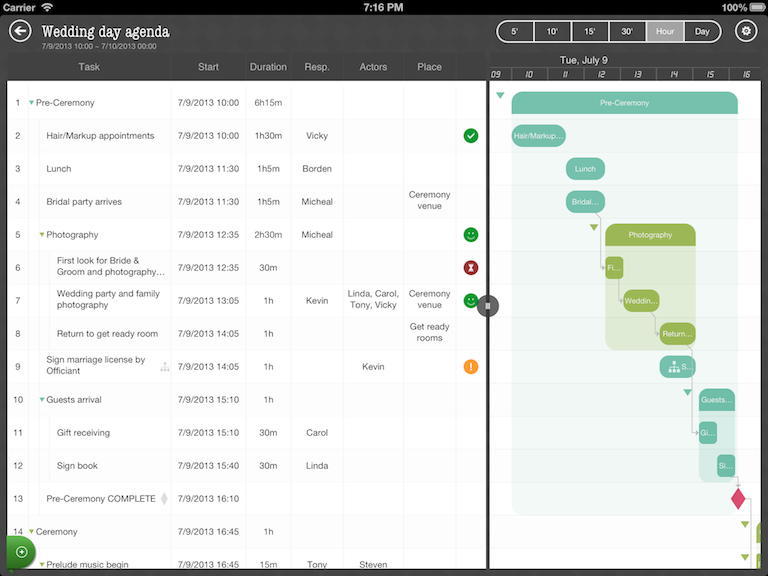This screenshot has width=768, height=576.
Task: Click the Start column header
Action: tap(208, 67)
